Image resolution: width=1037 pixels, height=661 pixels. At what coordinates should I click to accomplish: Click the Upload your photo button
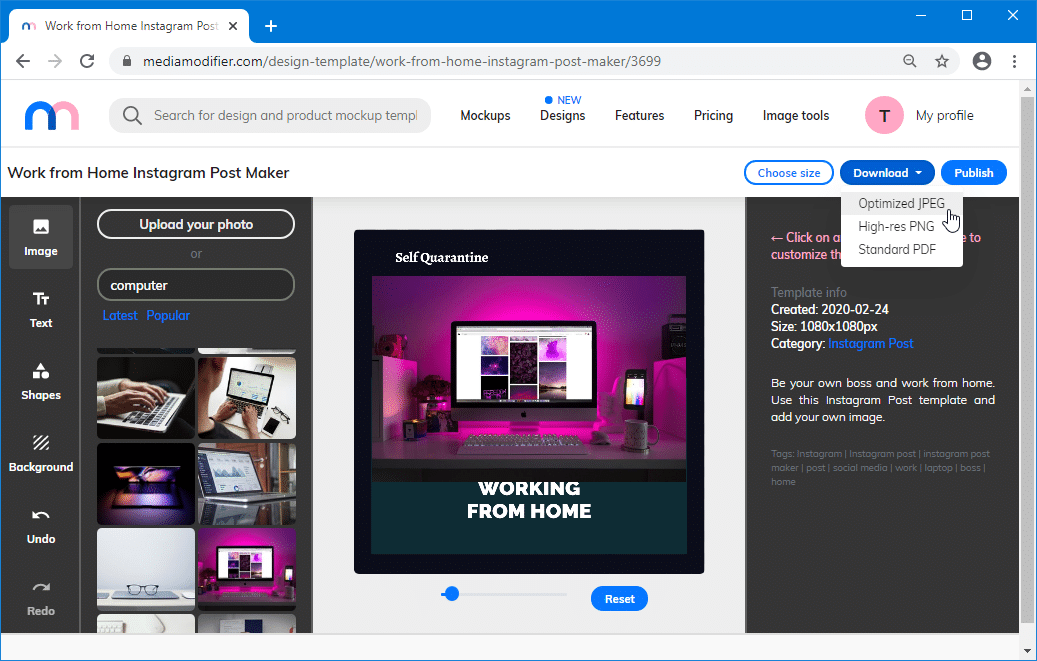196,225
